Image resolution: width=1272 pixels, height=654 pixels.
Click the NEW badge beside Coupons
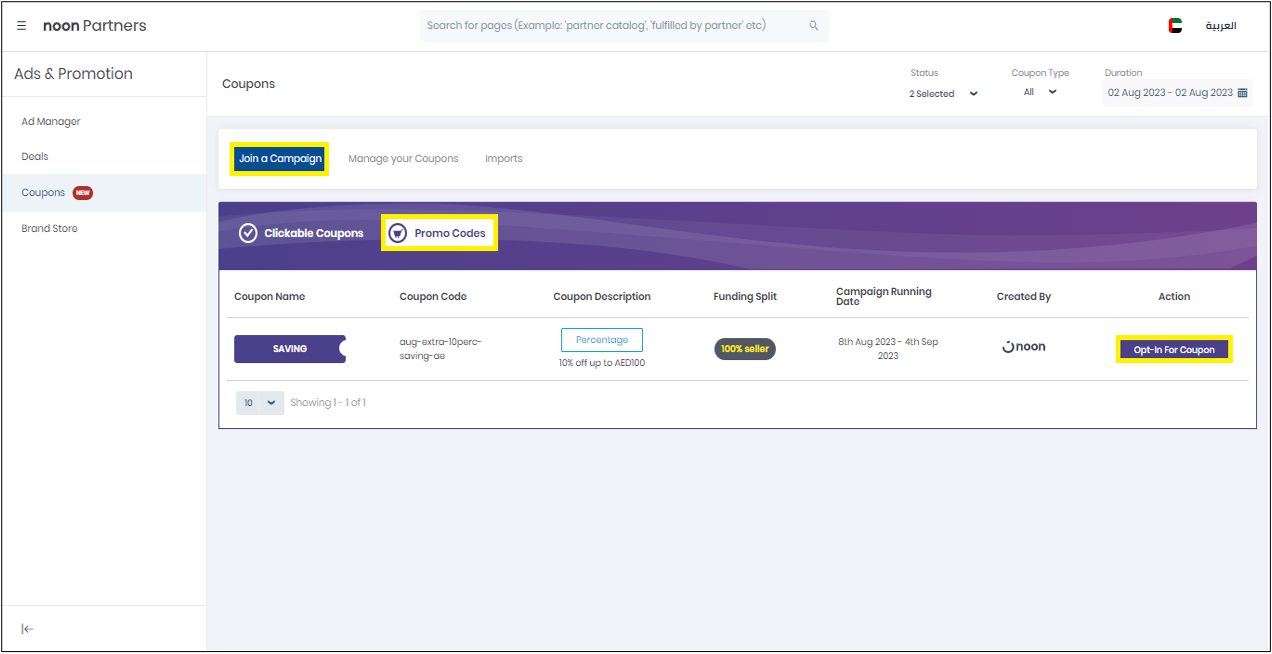[83, 193]
